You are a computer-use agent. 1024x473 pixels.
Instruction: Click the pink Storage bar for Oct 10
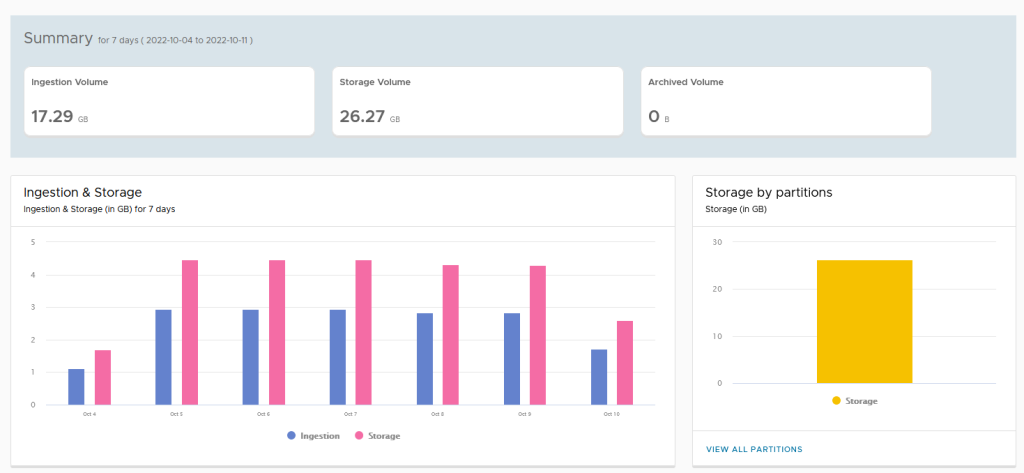click(625, 362)
